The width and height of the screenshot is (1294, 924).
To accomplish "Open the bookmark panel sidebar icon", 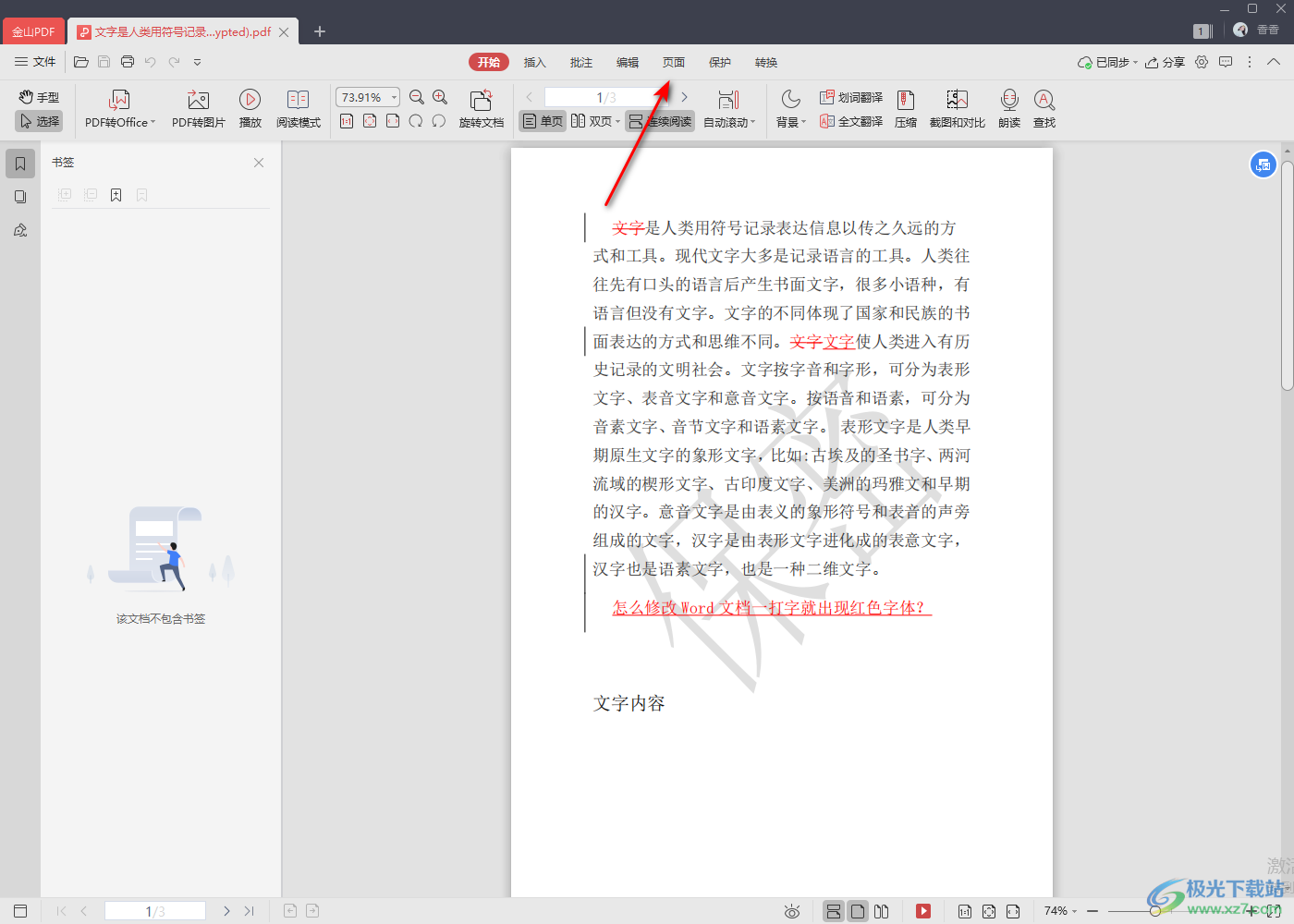I will click(20, 164).
